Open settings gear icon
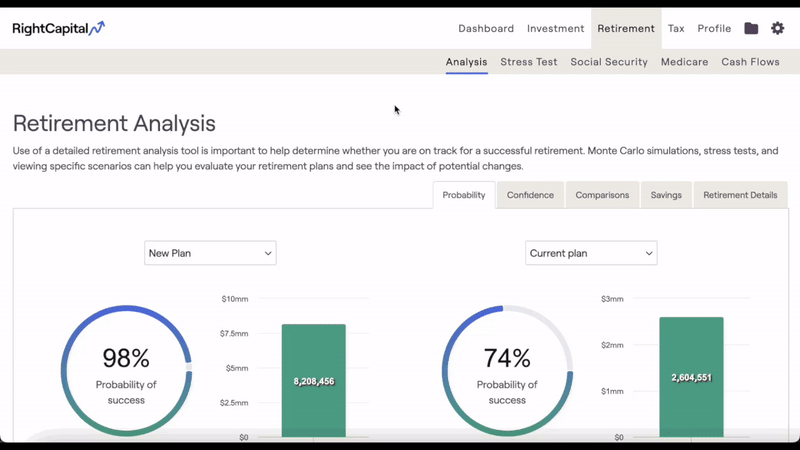Image resolution: width=800 pixels, height=450 pixels. 778,29
